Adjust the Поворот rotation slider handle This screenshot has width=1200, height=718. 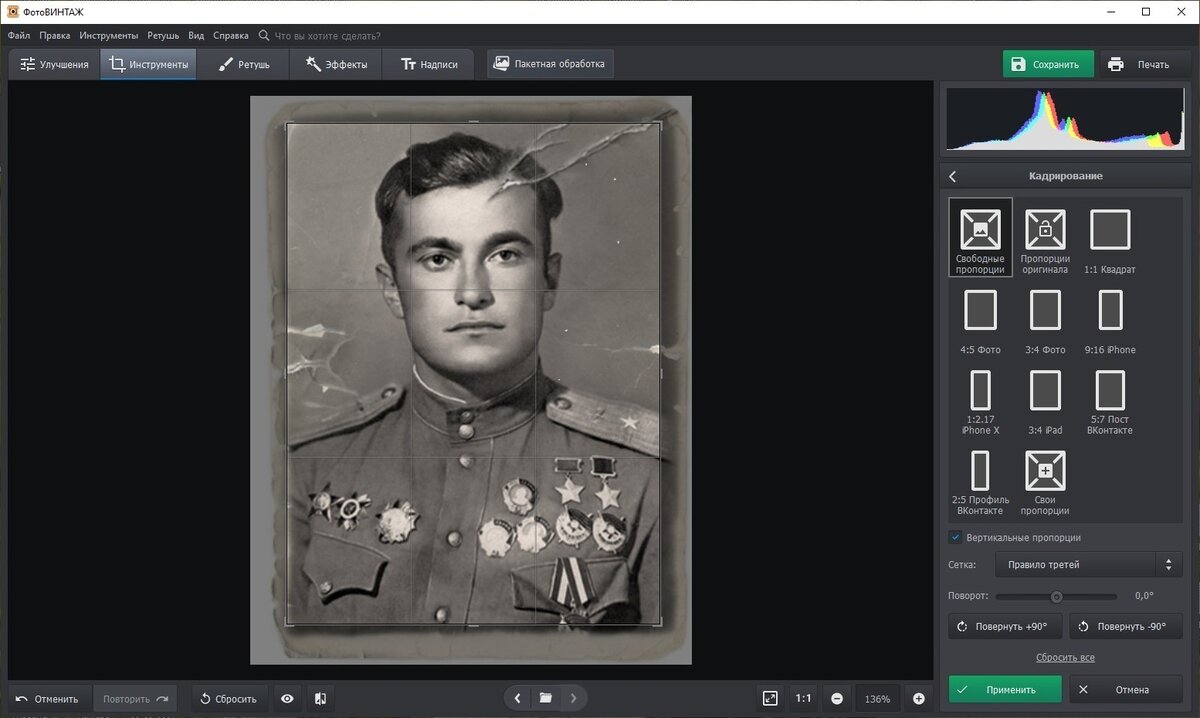click(1056, 596)
